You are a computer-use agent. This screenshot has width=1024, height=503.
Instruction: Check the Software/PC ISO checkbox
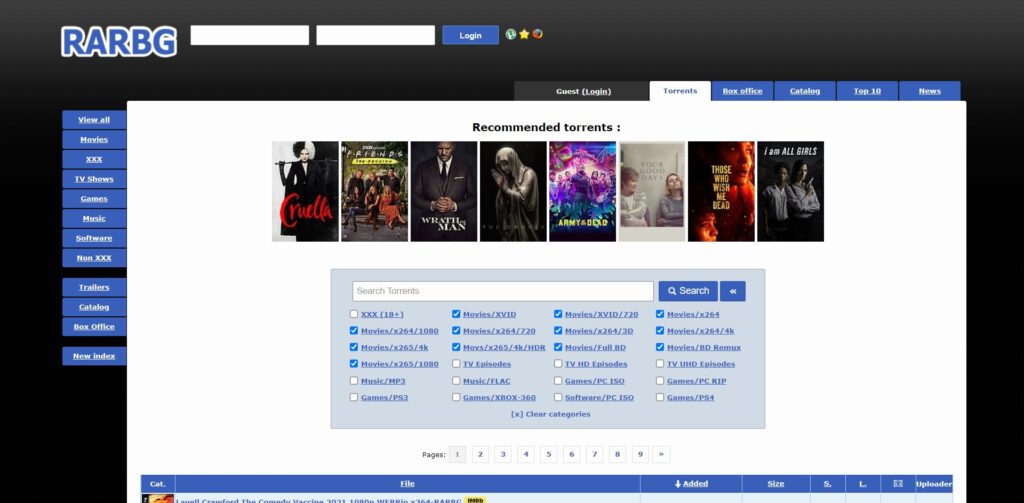(x=558, y=397)
